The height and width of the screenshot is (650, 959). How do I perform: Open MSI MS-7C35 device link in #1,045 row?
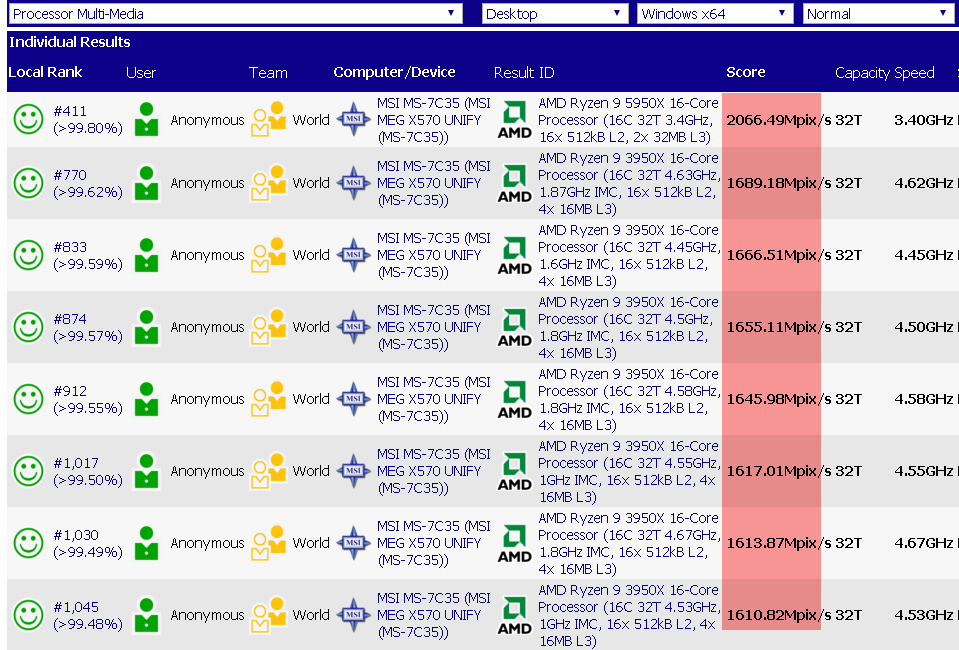coord(434,615)
